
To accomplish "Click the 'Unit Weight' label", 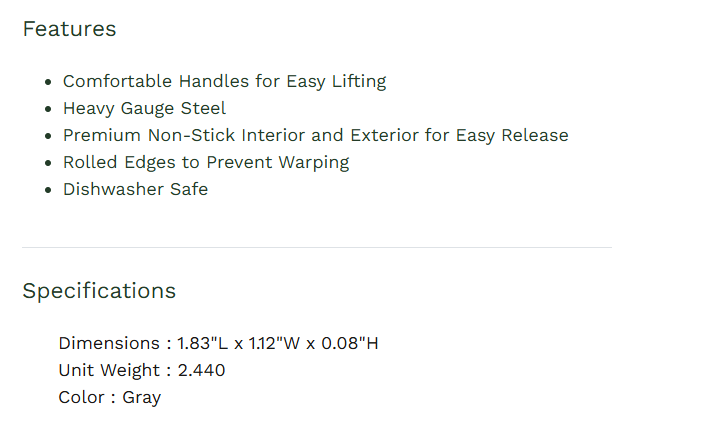I will tap(108, 370).
